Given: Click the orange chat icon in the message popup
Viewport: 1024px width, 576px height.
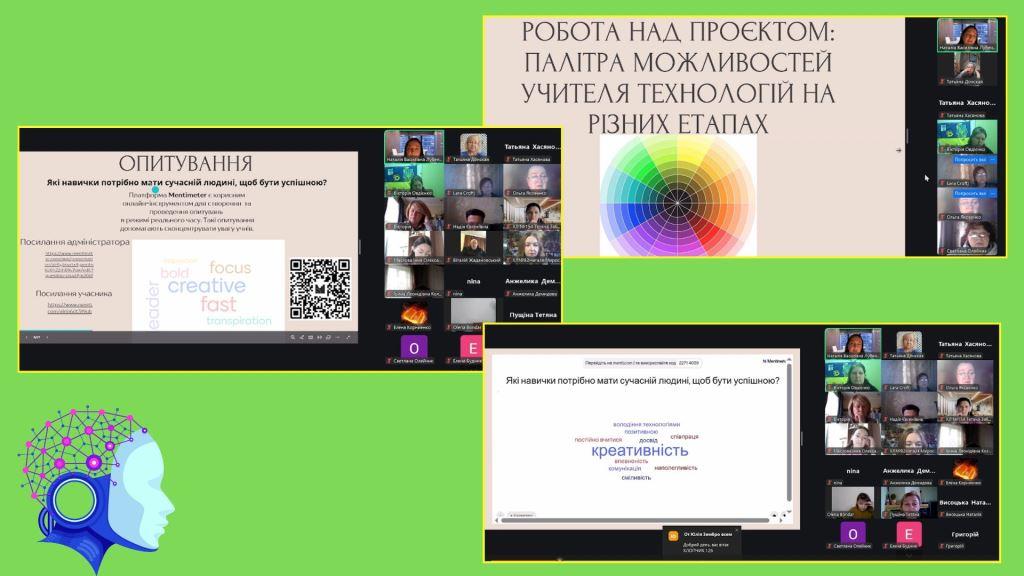Looking at the screenshot, I should (x=674, y=536).
